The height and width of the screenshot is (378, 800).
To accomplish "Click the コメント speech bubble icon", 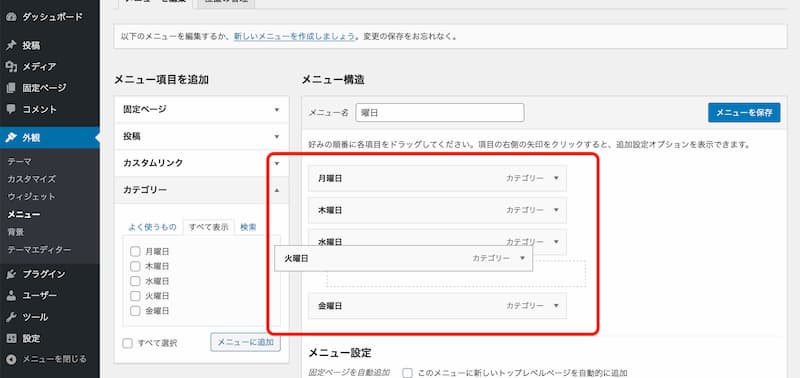I will (11, 109).
